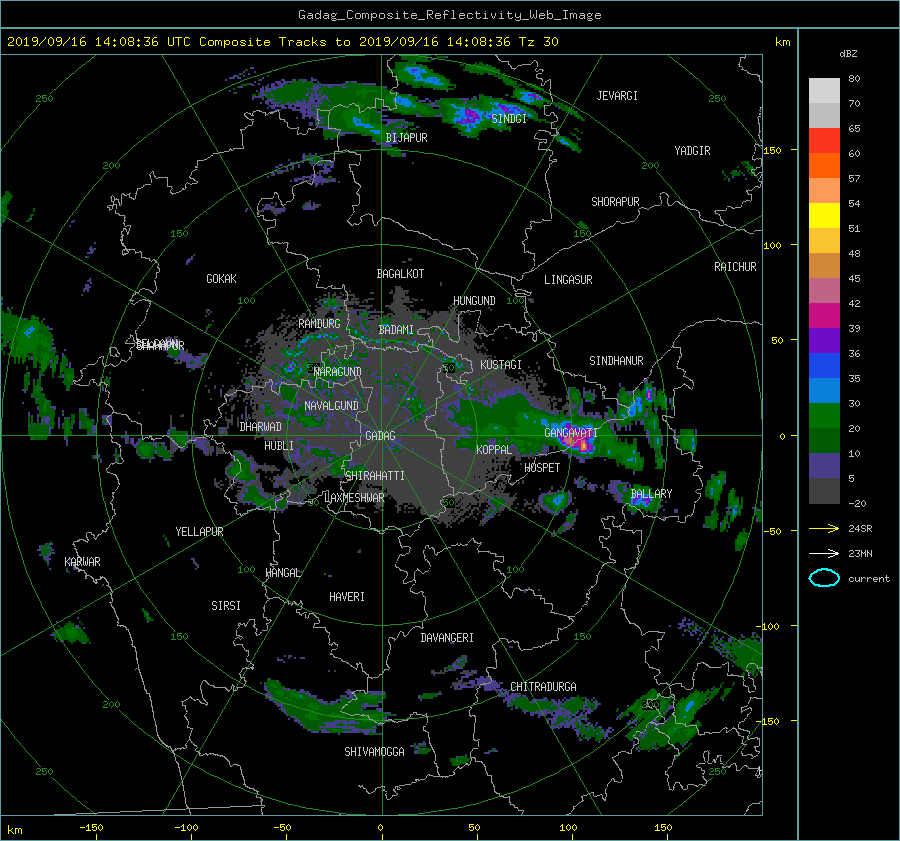Click the LINGASUR city label
The image size is (900, 841).
pyautogui.click(x=568, y=280)
